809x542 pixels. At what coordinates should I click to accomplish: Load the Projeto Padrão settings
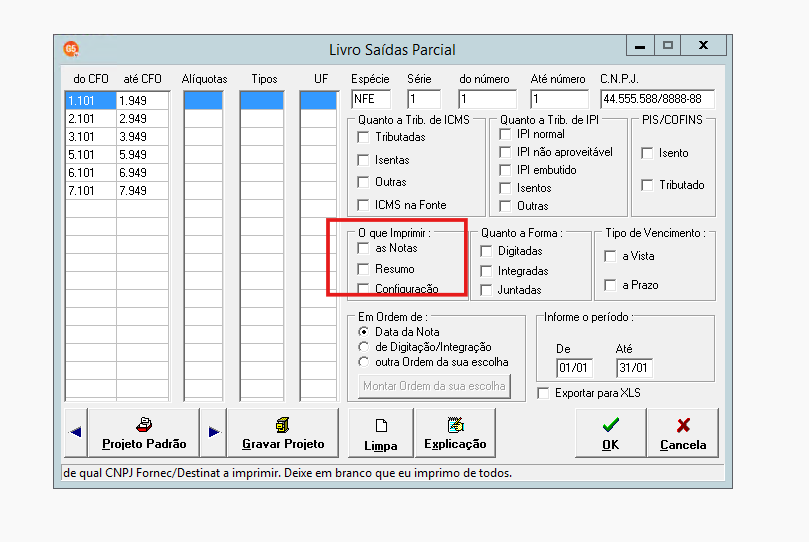point(144,432)
